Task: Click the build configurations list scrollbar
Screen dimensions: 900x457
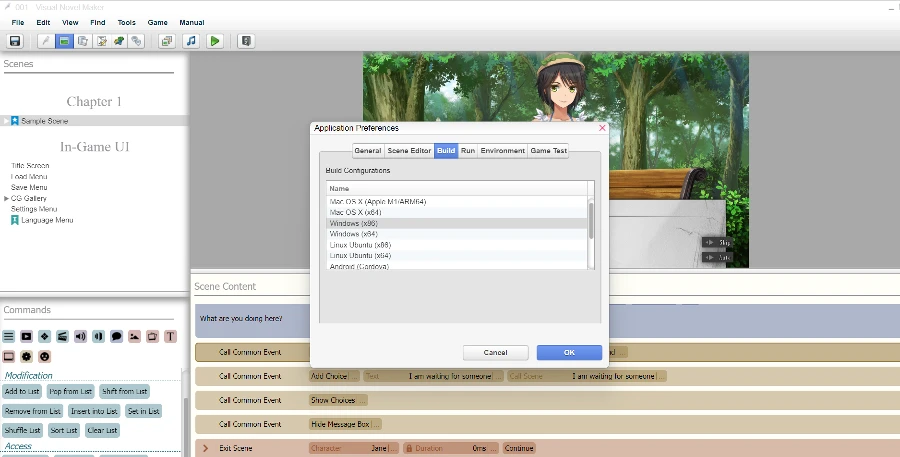Action: point(591,220)
